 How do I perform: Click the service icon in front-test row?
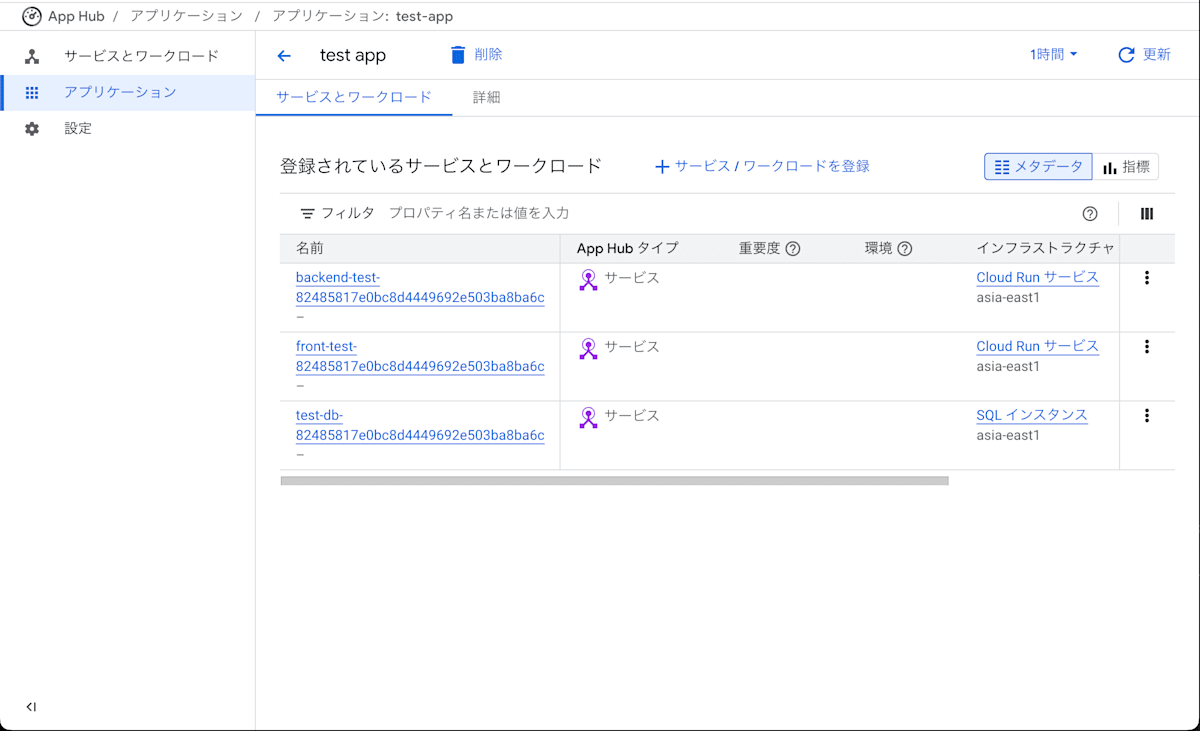(588, 349)
